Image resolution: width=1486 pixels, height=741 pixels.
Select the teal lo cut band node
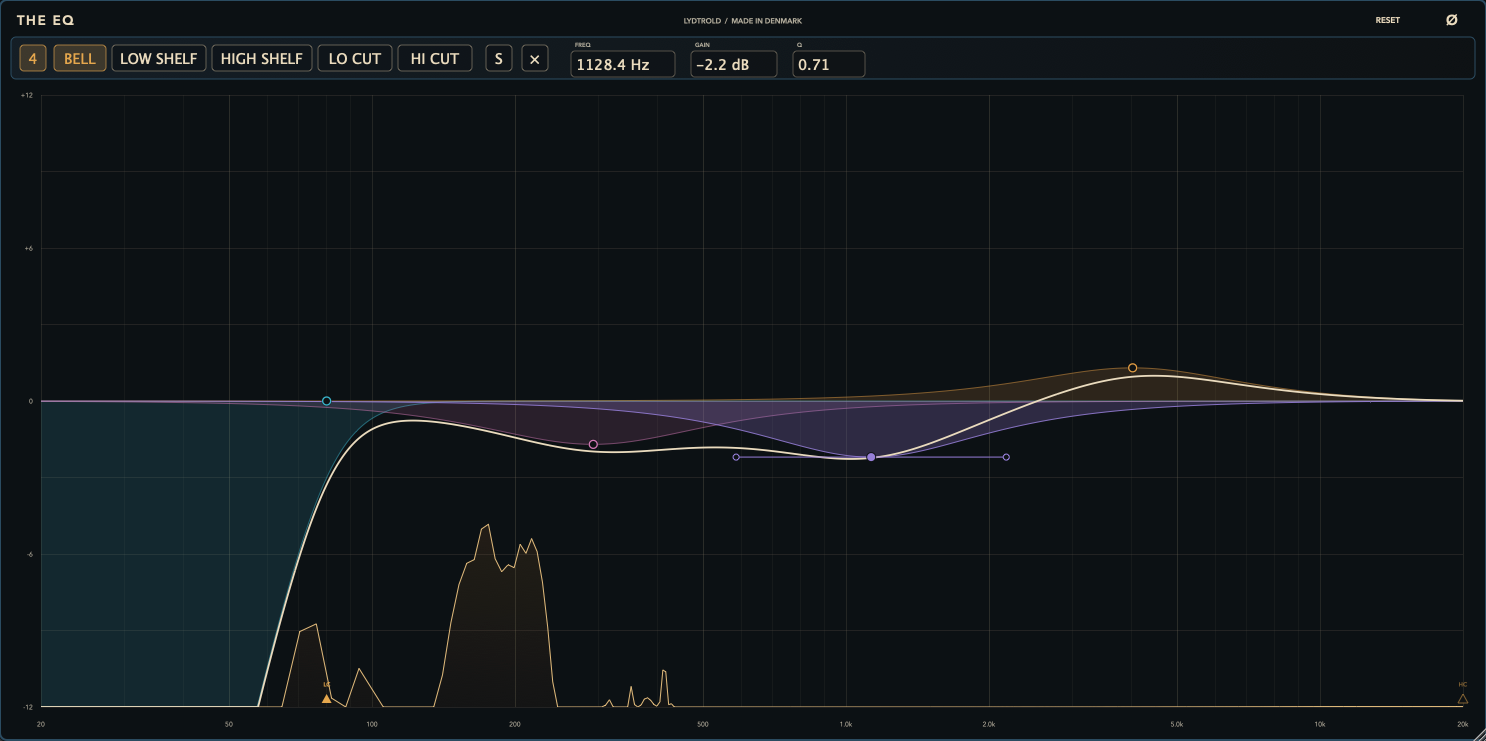[327, 401]
